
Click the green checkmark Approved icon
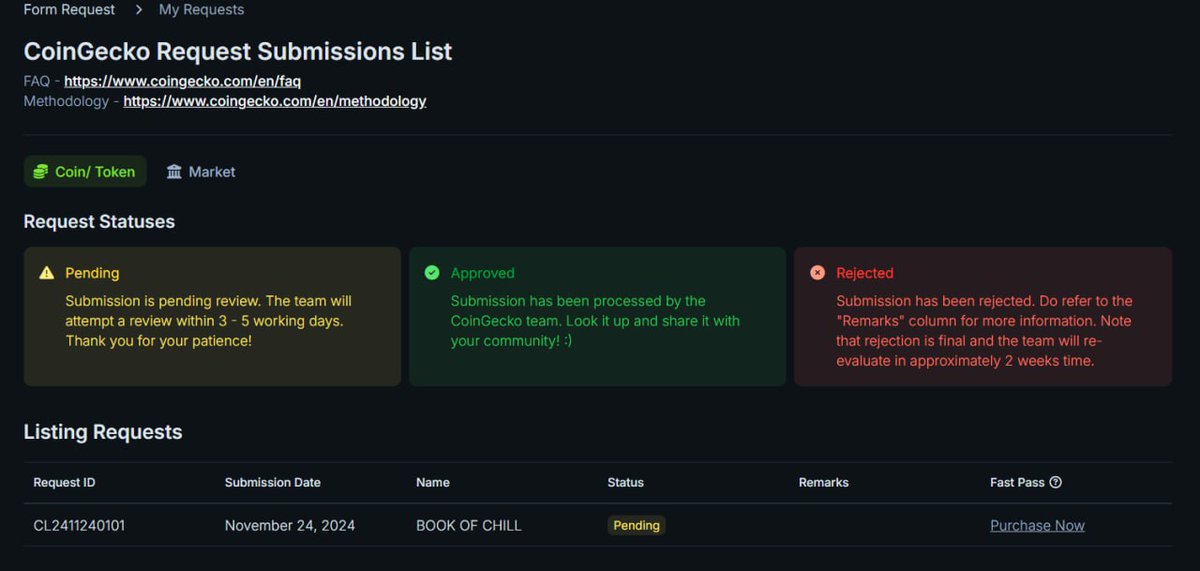pyautogui.click(x=432, y=272)
